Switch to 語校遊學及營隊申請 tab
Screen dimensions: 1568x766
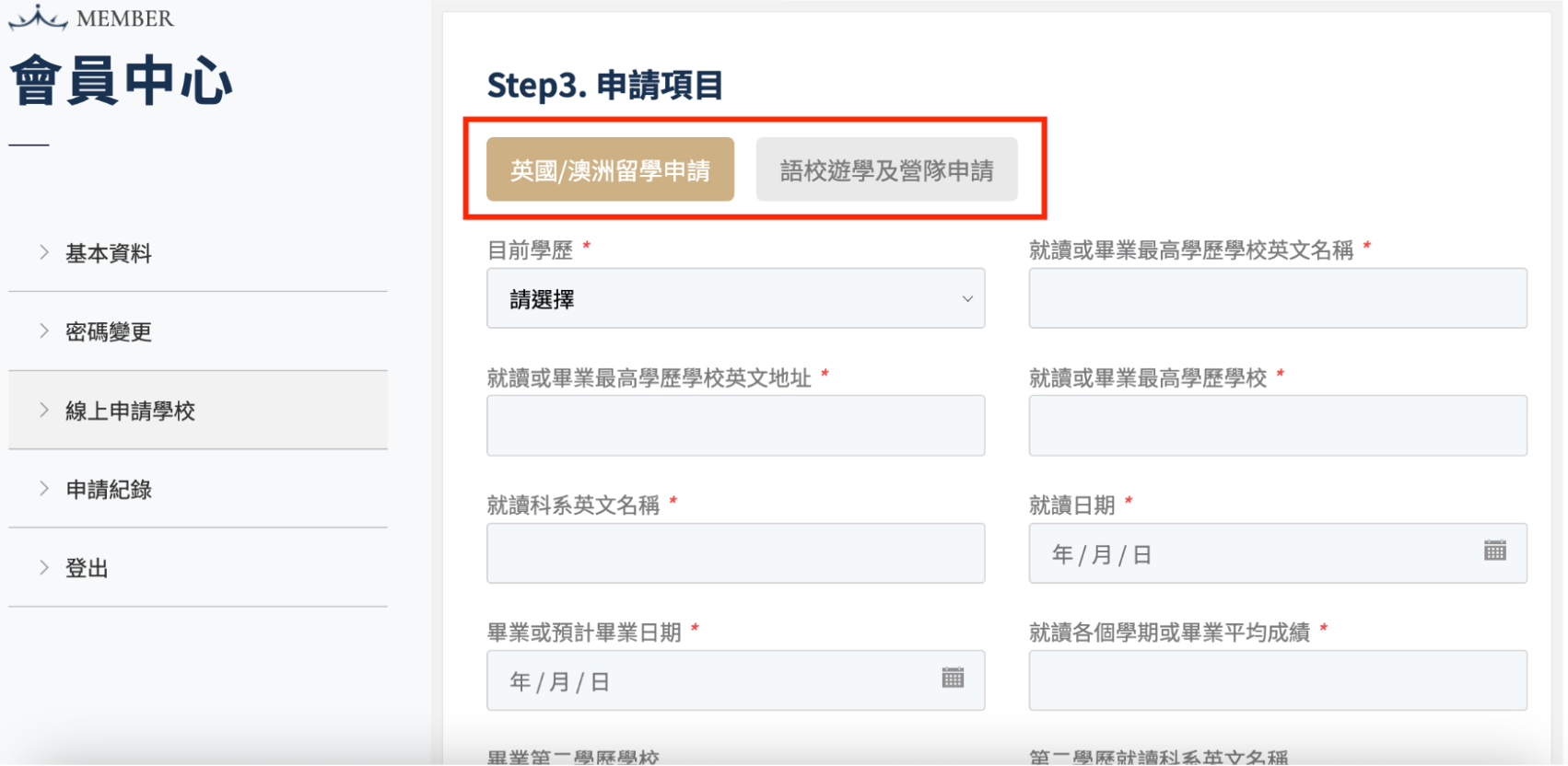click(x=886, y=169)
